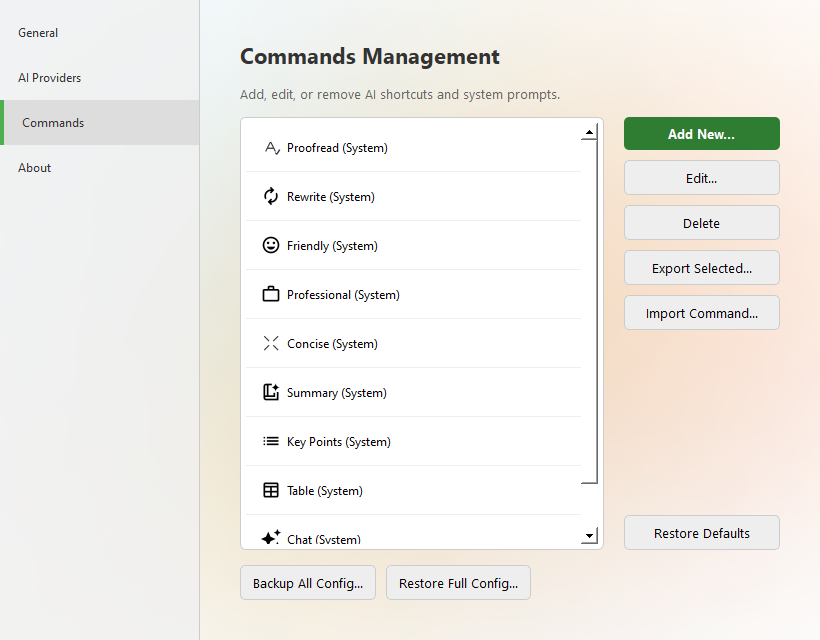This screenshot has height=640, width=820.
Task: Open the About section
Action: coord(99,168)
